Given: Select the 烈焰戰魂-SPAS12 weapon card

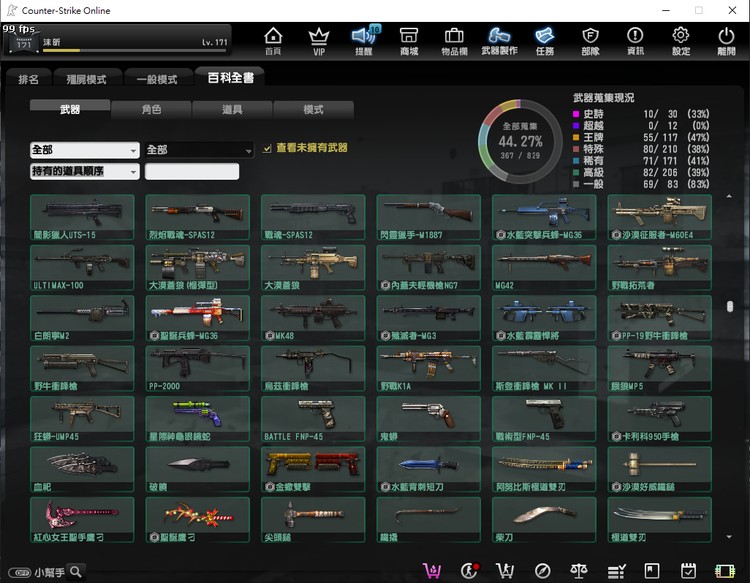Looking at the screenshot, I should 198,217.
